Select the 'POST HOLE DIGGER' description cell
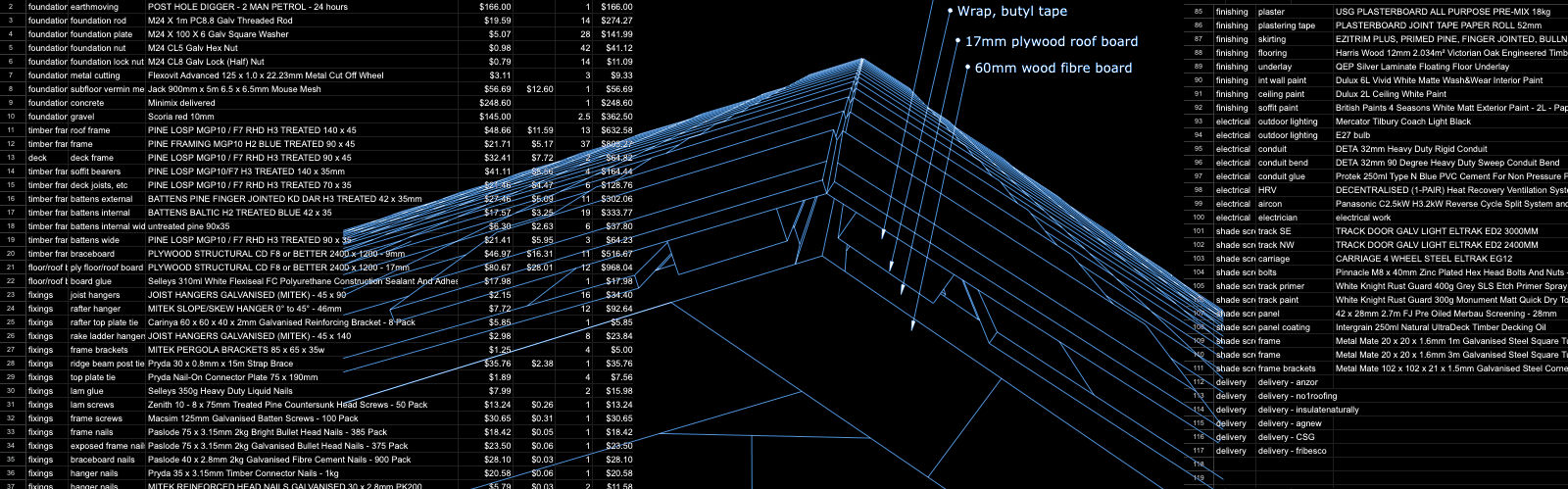Image resolution: width=1568 pixels, height=489 pixels. [247, 7]
